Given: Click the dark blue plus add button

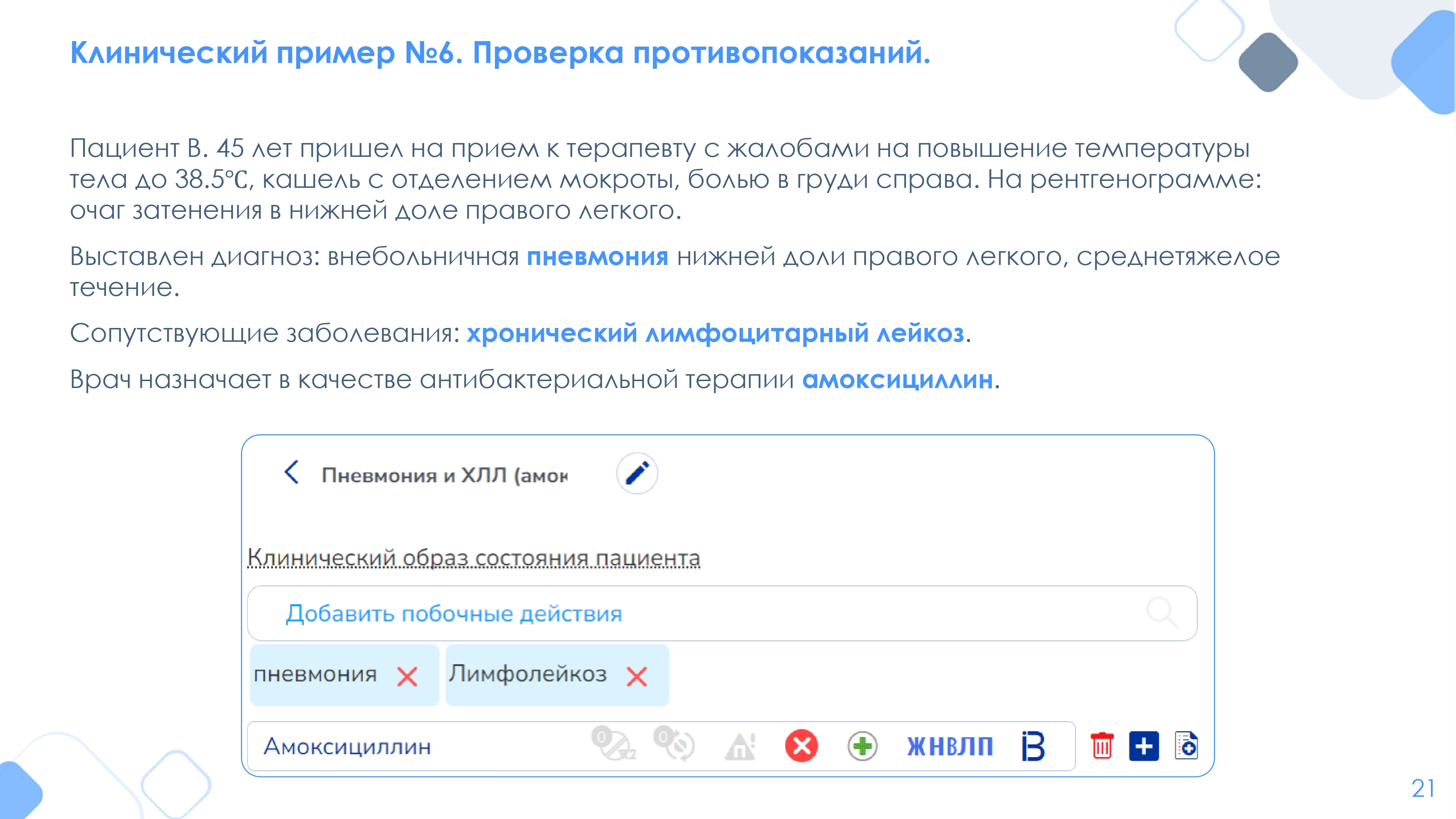Looking at the screenshot, I should (1144, 746).
